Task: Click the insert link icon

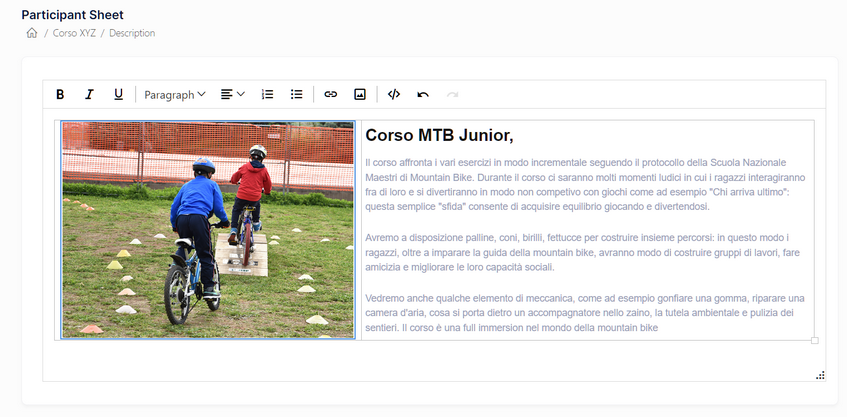Action: (331, 95)
